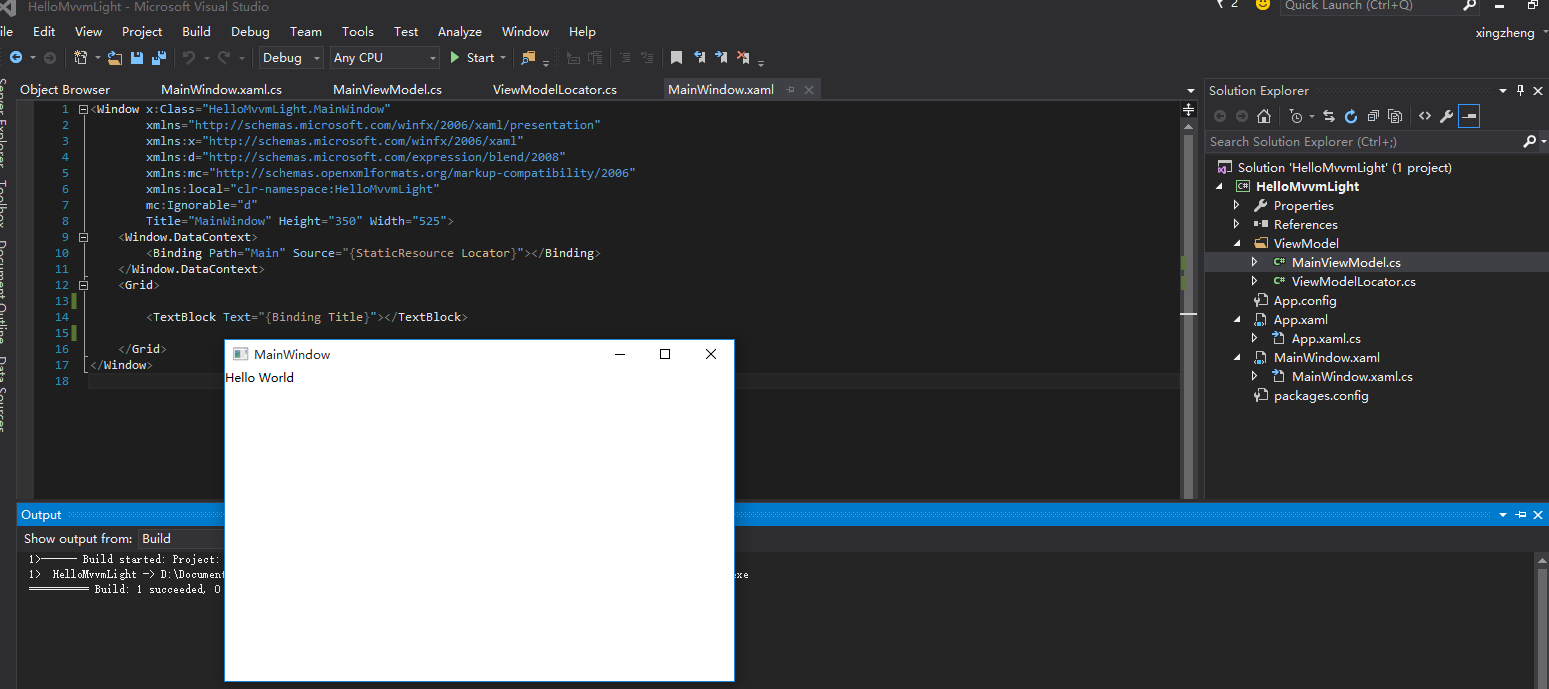Image resolution: width=1549 pixels, height=689 pixels.
Task: Open the Analyze menu
Action: click(460, 31)
